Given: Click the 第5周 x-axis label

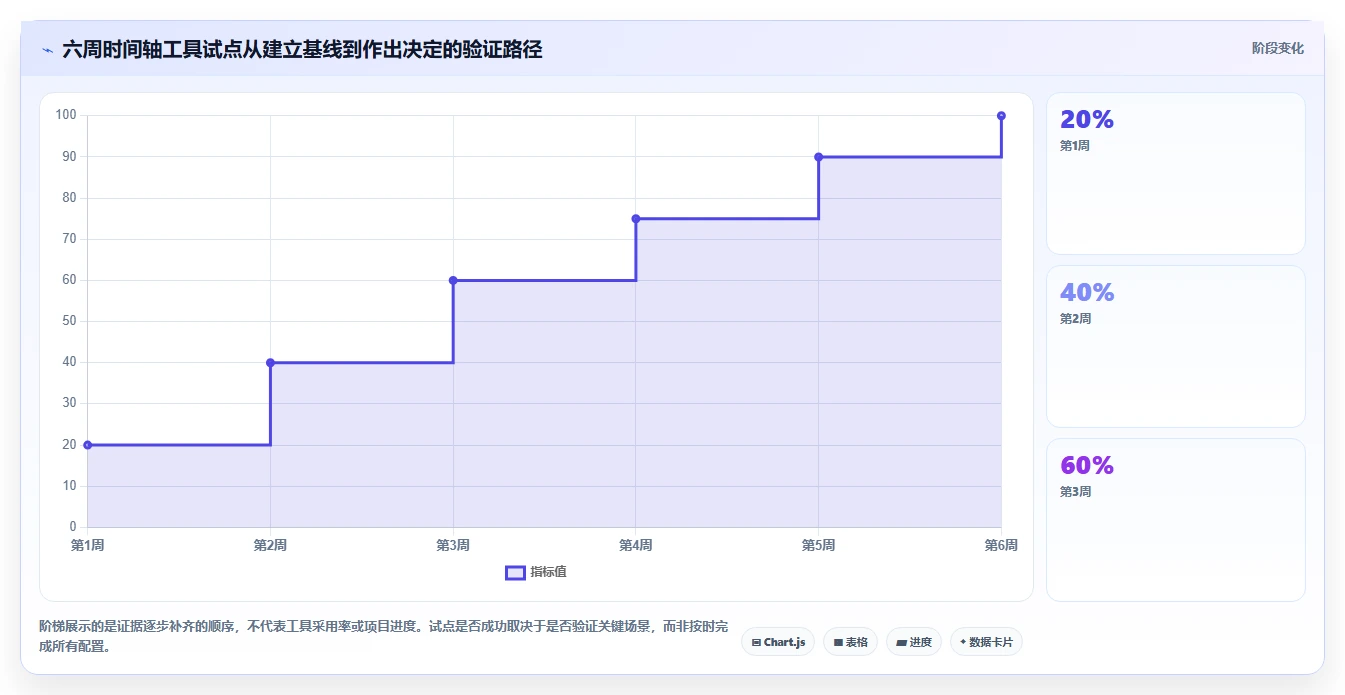Looking at the screenshot, I should [818, 546].
